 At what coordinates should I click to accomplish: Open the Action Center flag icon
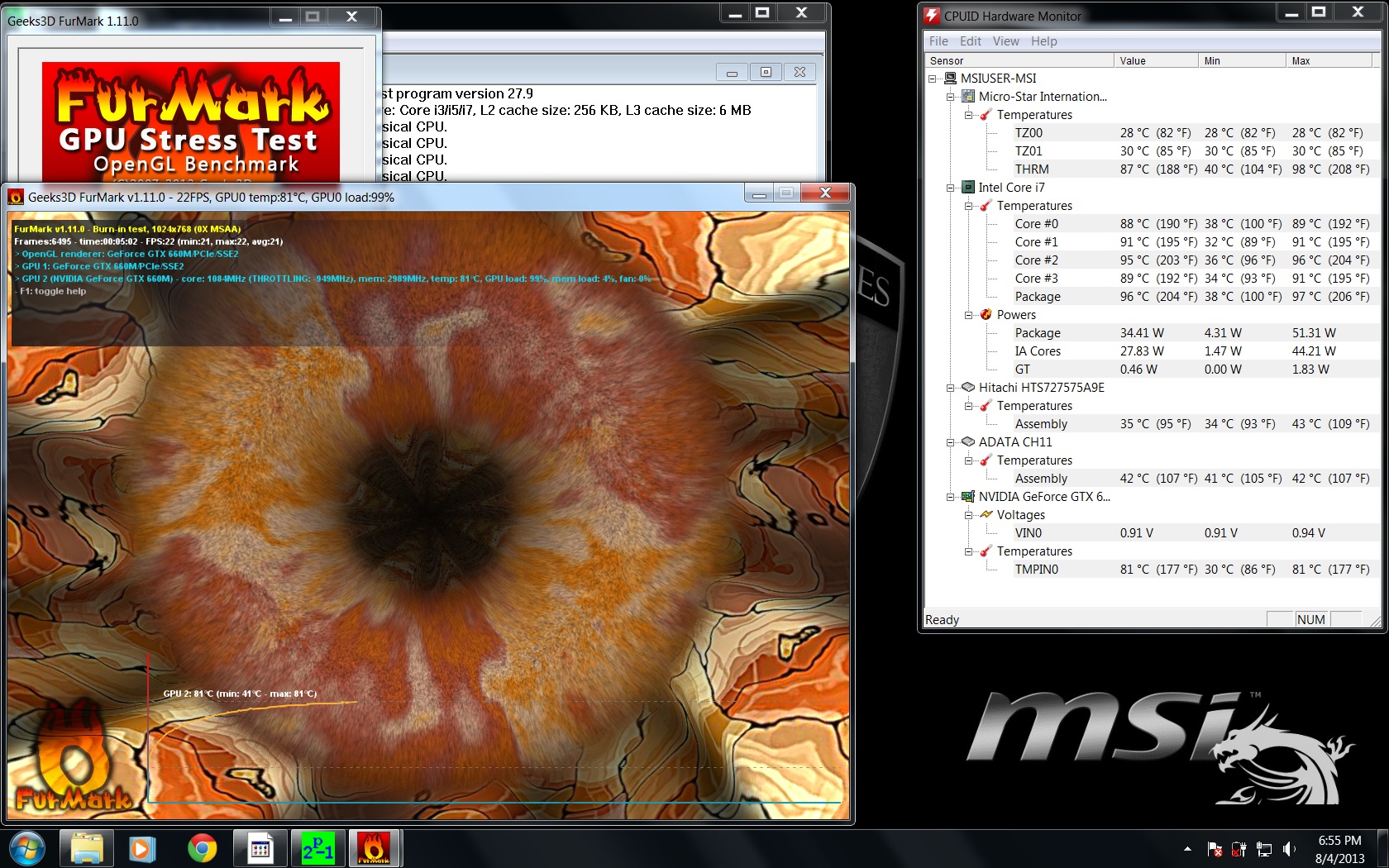(1215, 849)
